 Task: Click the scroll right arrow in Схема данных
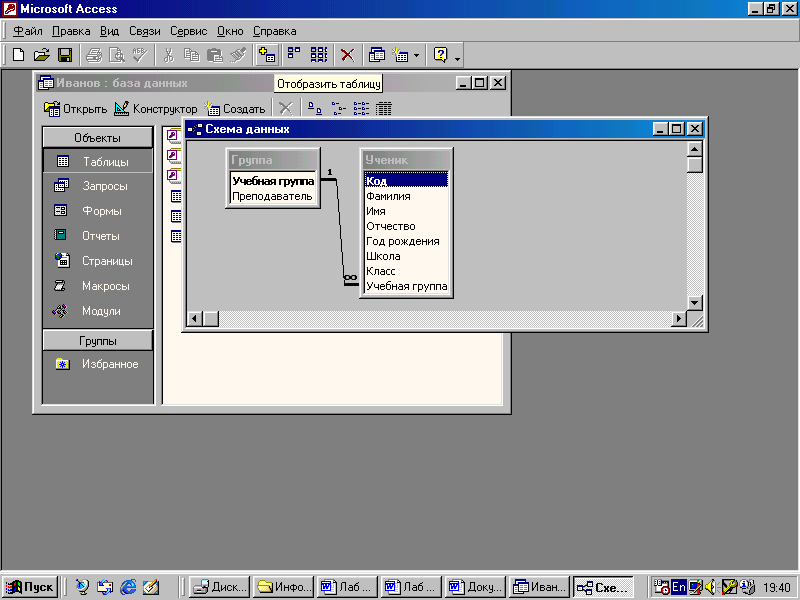tap(679, 319)
